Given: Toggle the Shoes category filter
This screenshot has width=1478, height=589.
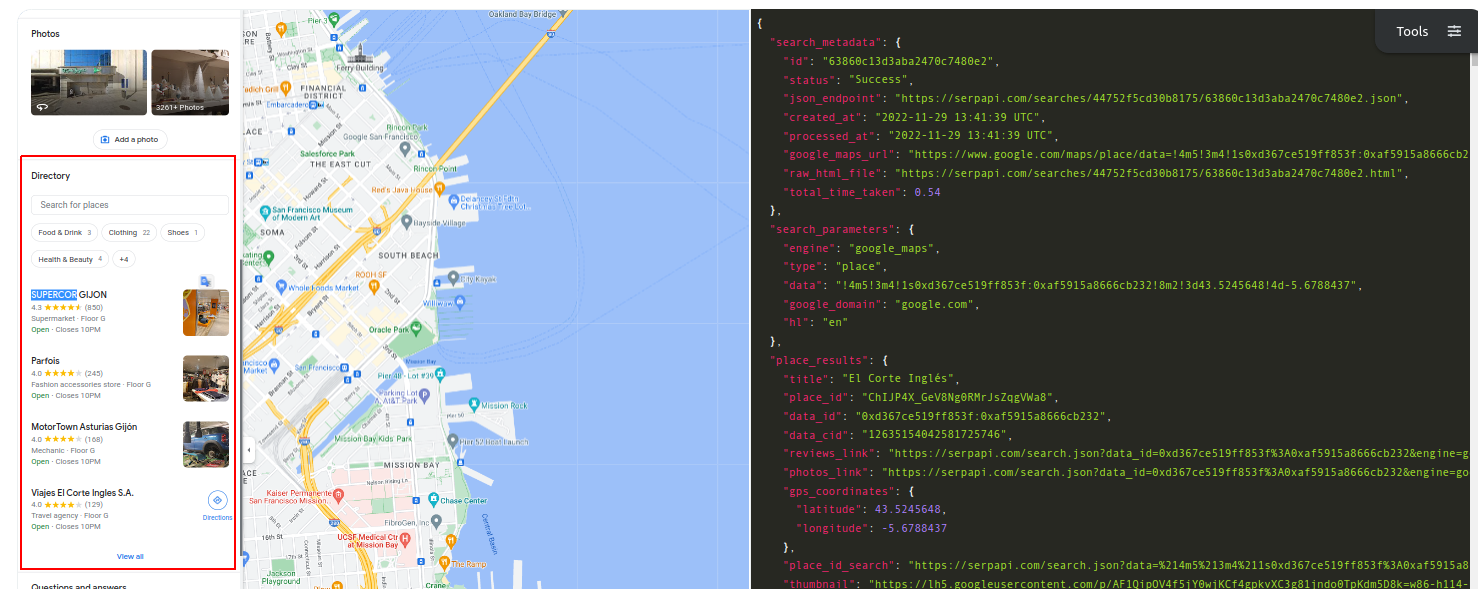Looking at the screenshot, I should (182, 232).
